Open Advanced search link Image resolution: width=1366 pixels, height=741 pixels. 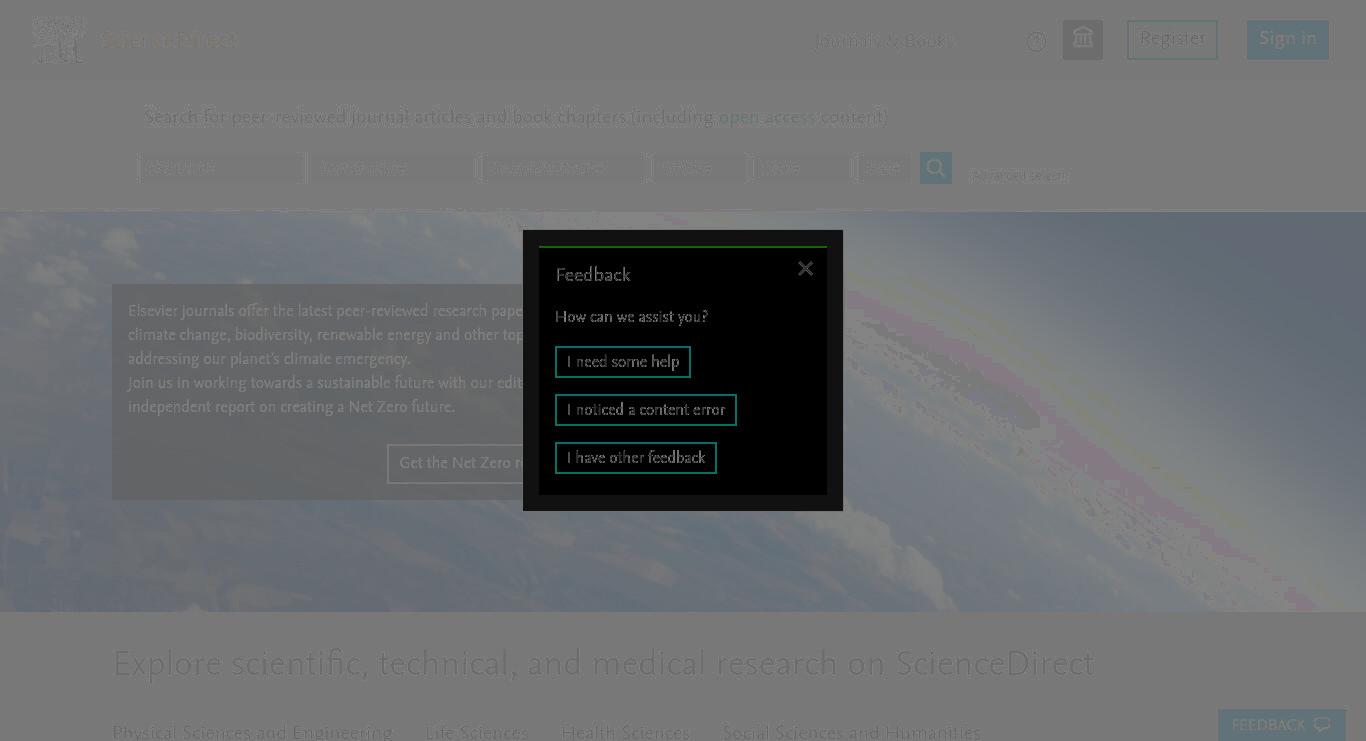(x=1019, y=176)
